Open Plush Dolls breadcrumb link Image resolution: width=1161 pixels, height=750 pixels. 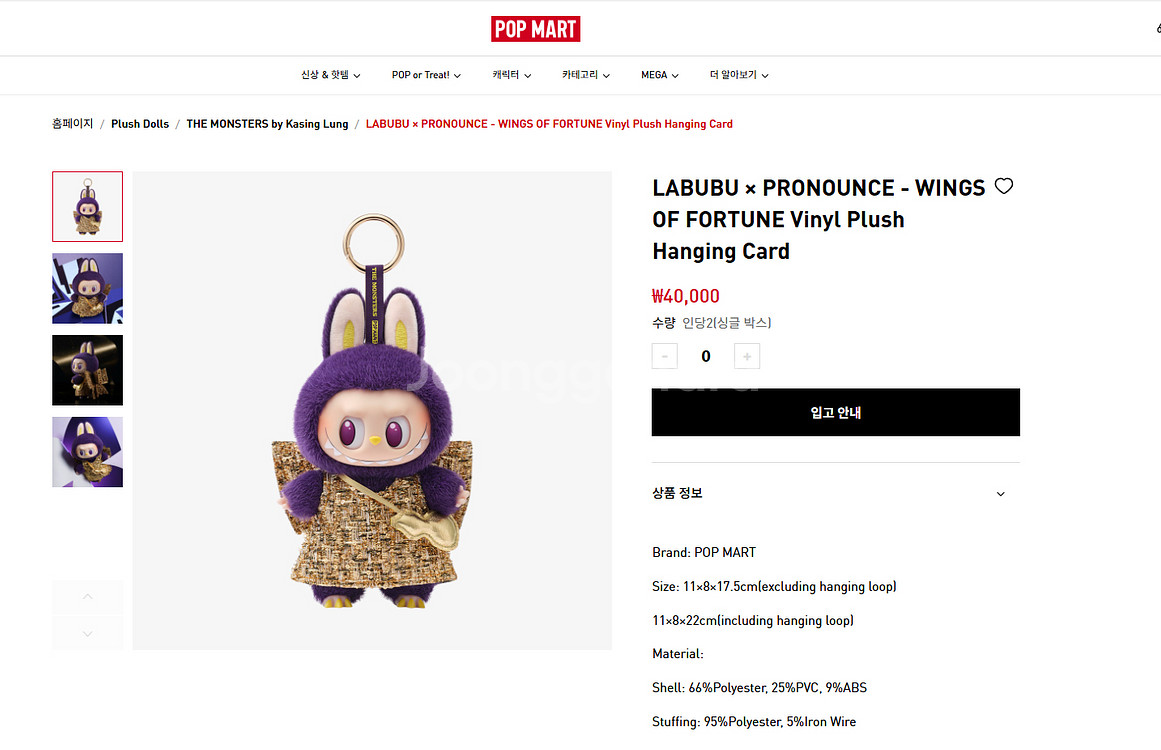point(140,124)
